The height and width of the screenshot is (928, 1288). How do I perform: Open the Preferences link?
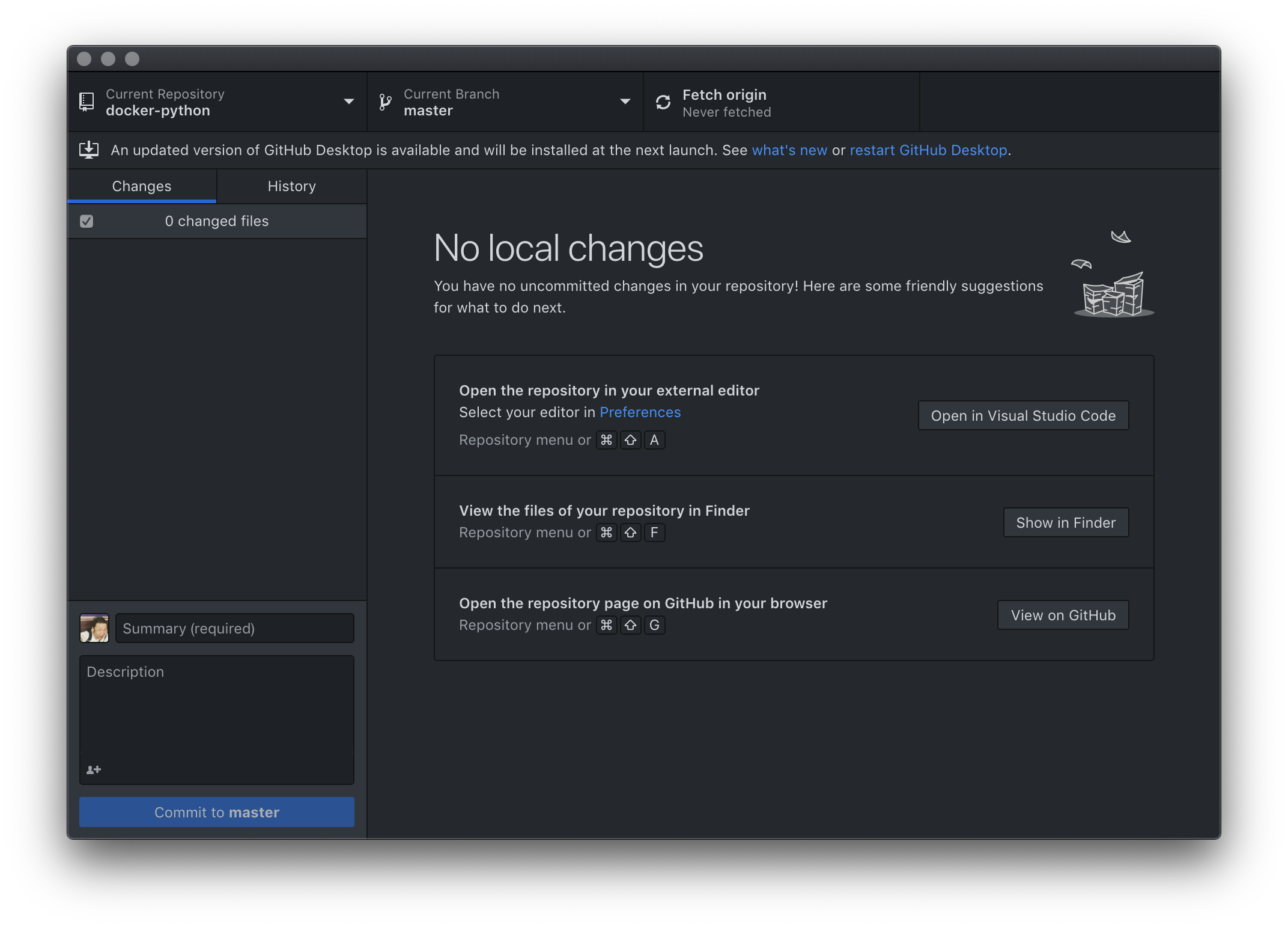[640, 412]
